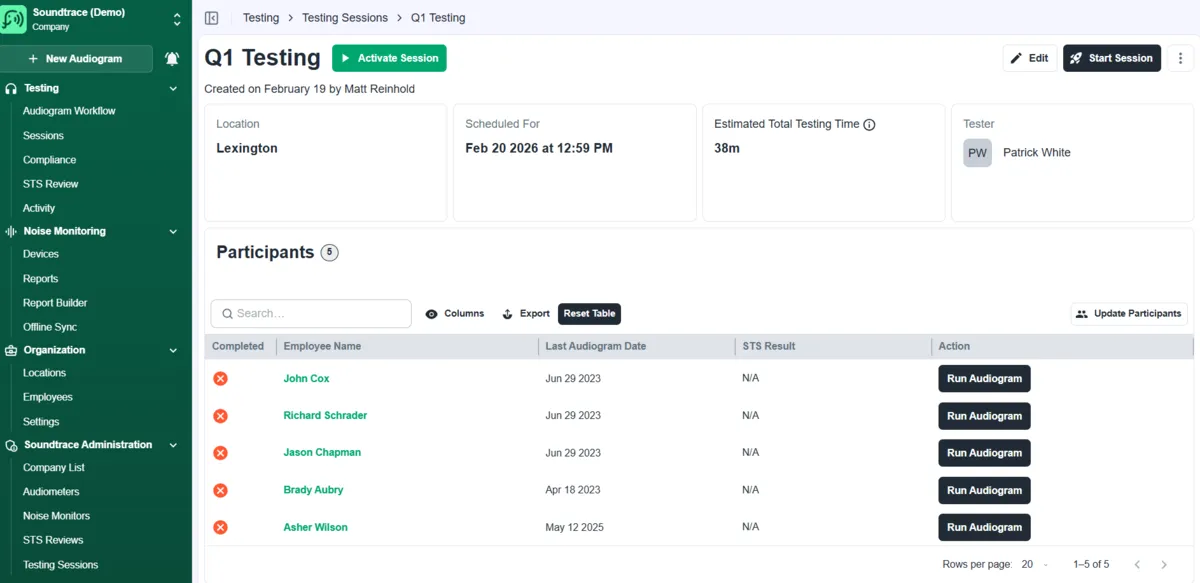1200x583 pixels.
Task: Go to STS Review in sidebar
Action: 50,184
